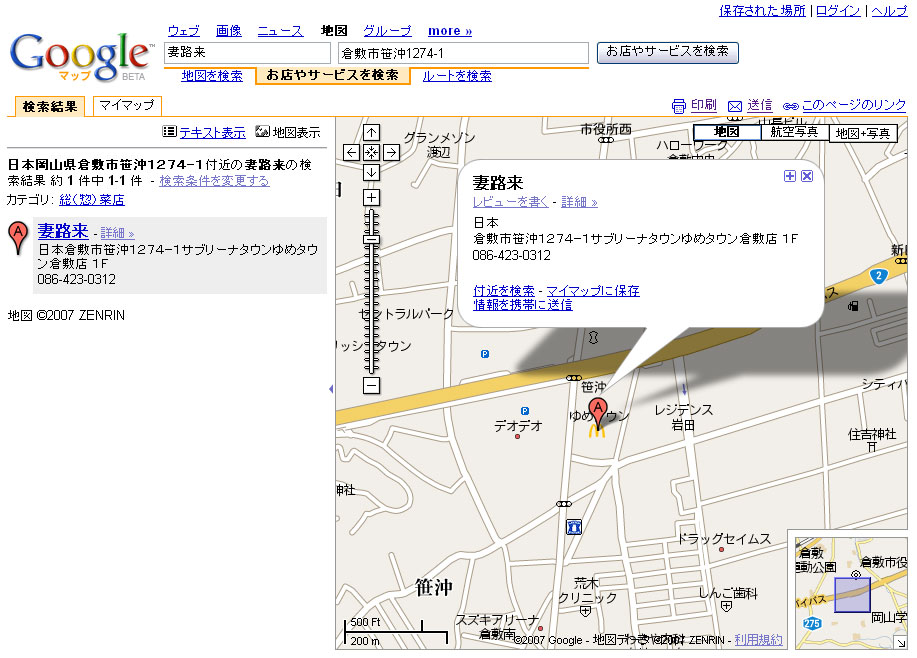The height and width of the screenshot is (658, 917).
Task: Click the chain link icon
Action: (791, 106)
